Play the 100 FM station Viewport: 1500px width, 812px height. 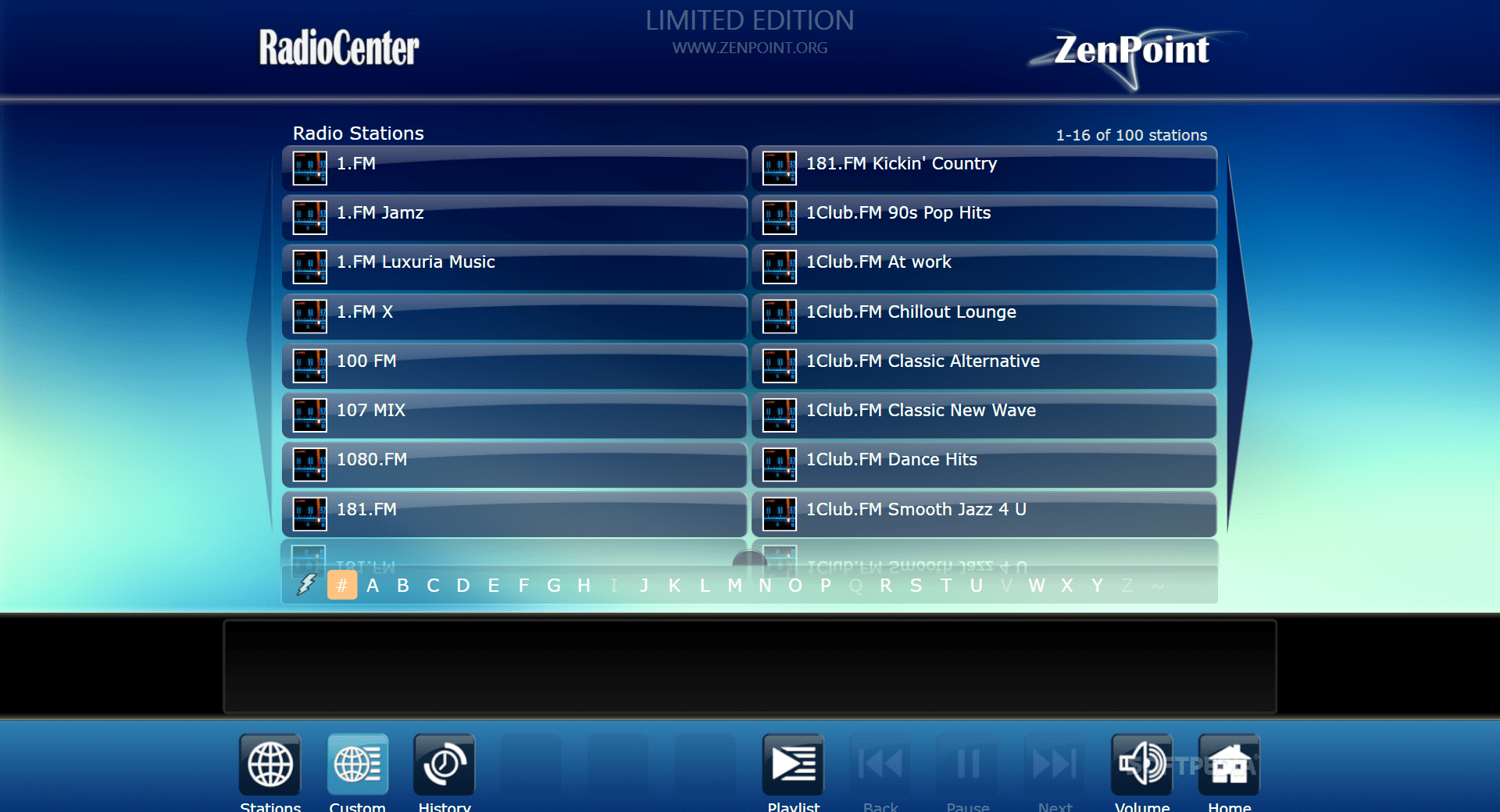tap(515, 365)
